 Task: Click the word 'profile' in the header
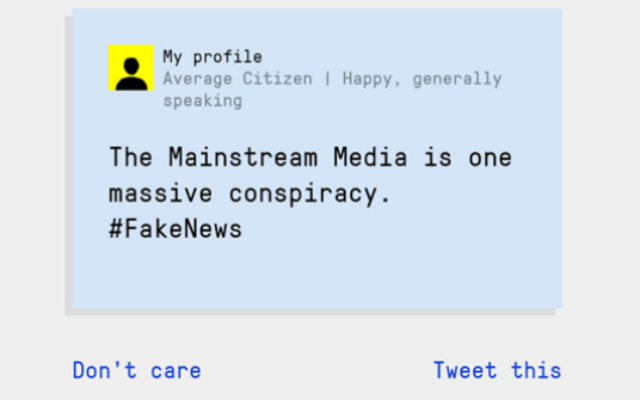[x=227, y=58]
